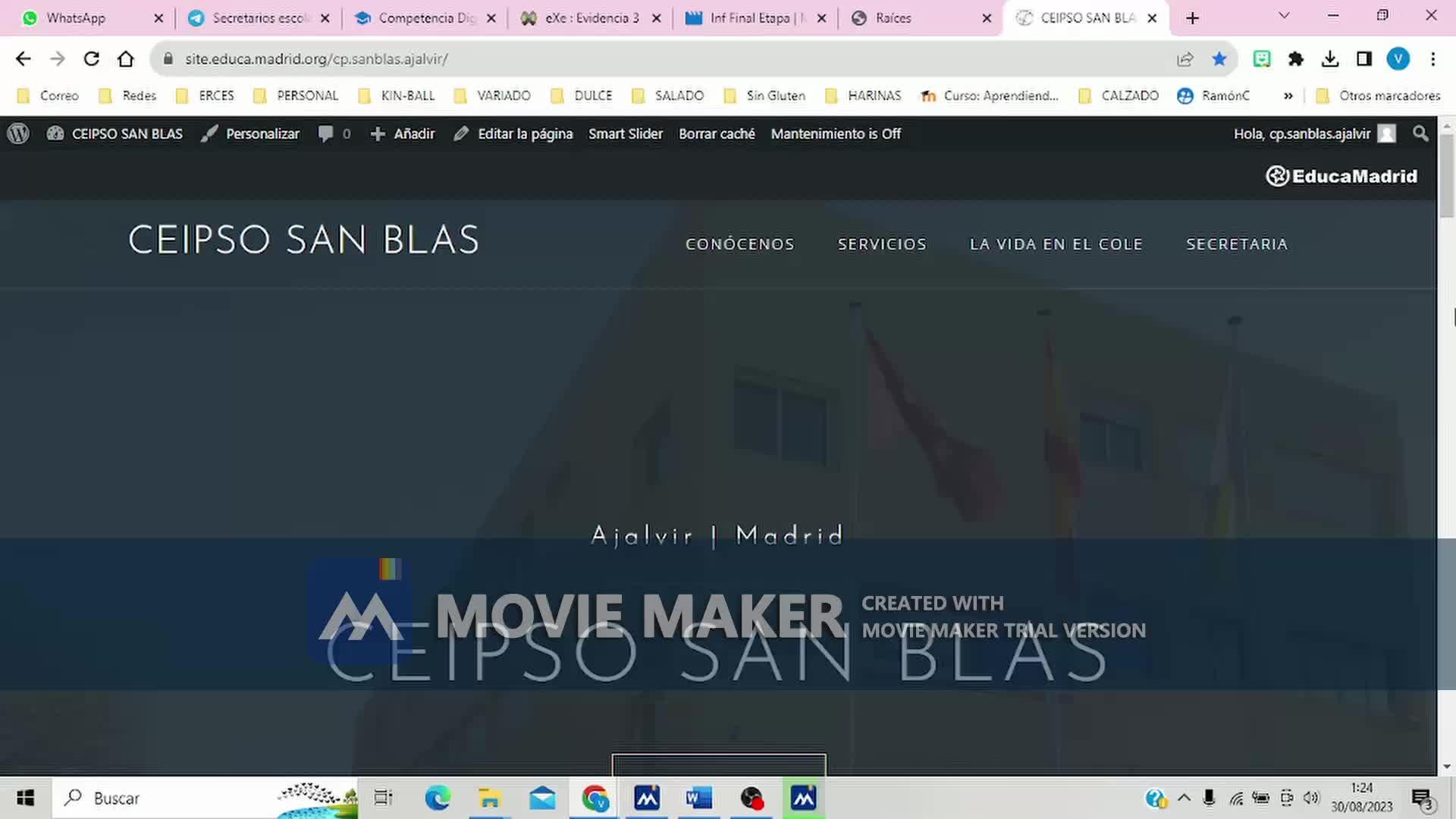Image resolution: width=1456 pixels, height=819 pixels.
Task: Open Microsoft Word from taskbar
Action: (698, 798)
